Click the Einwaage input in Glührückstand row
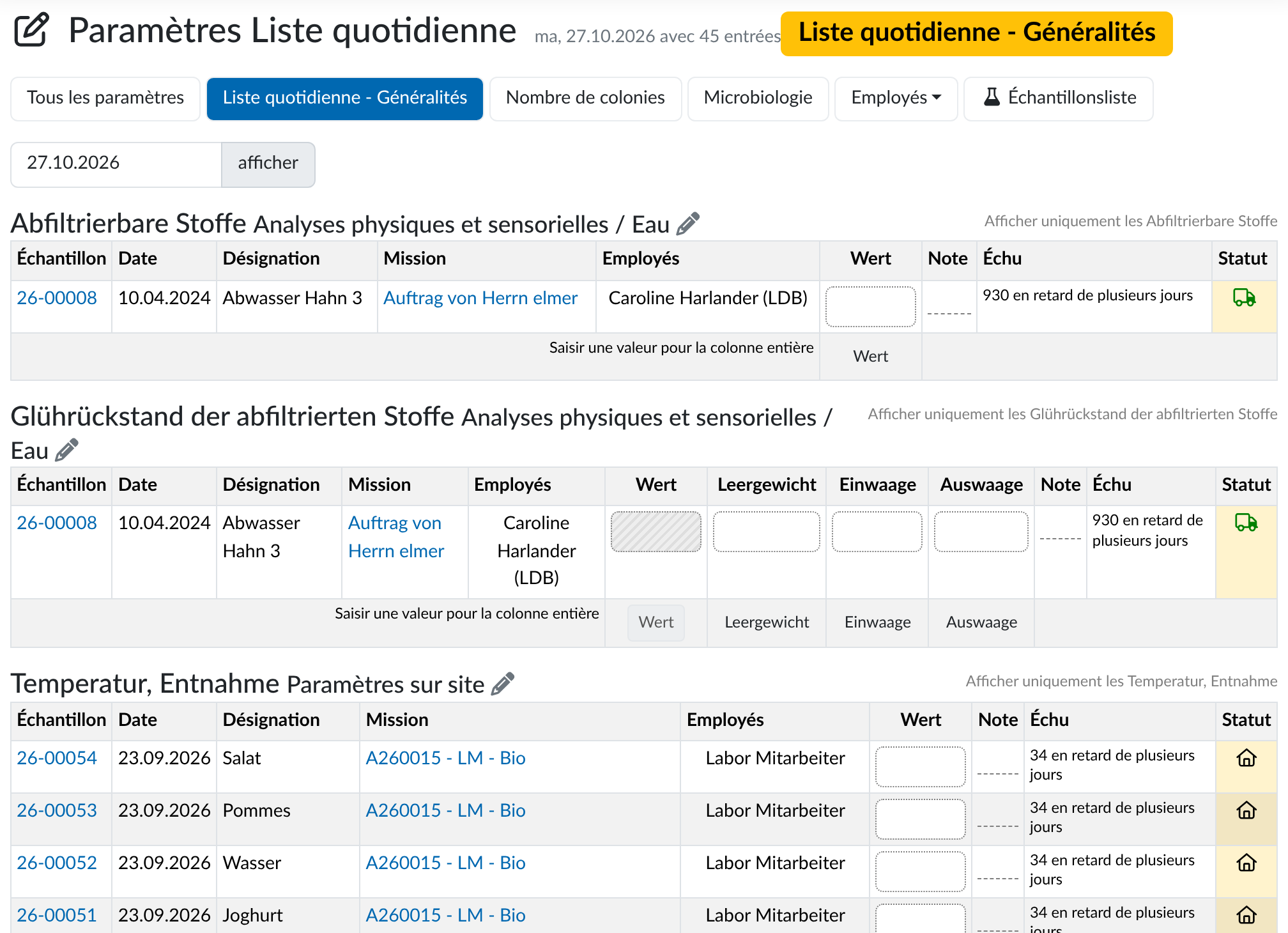The width and height of the screenshot is (1288, 933). pyautogui.click(x=877, y=531)
